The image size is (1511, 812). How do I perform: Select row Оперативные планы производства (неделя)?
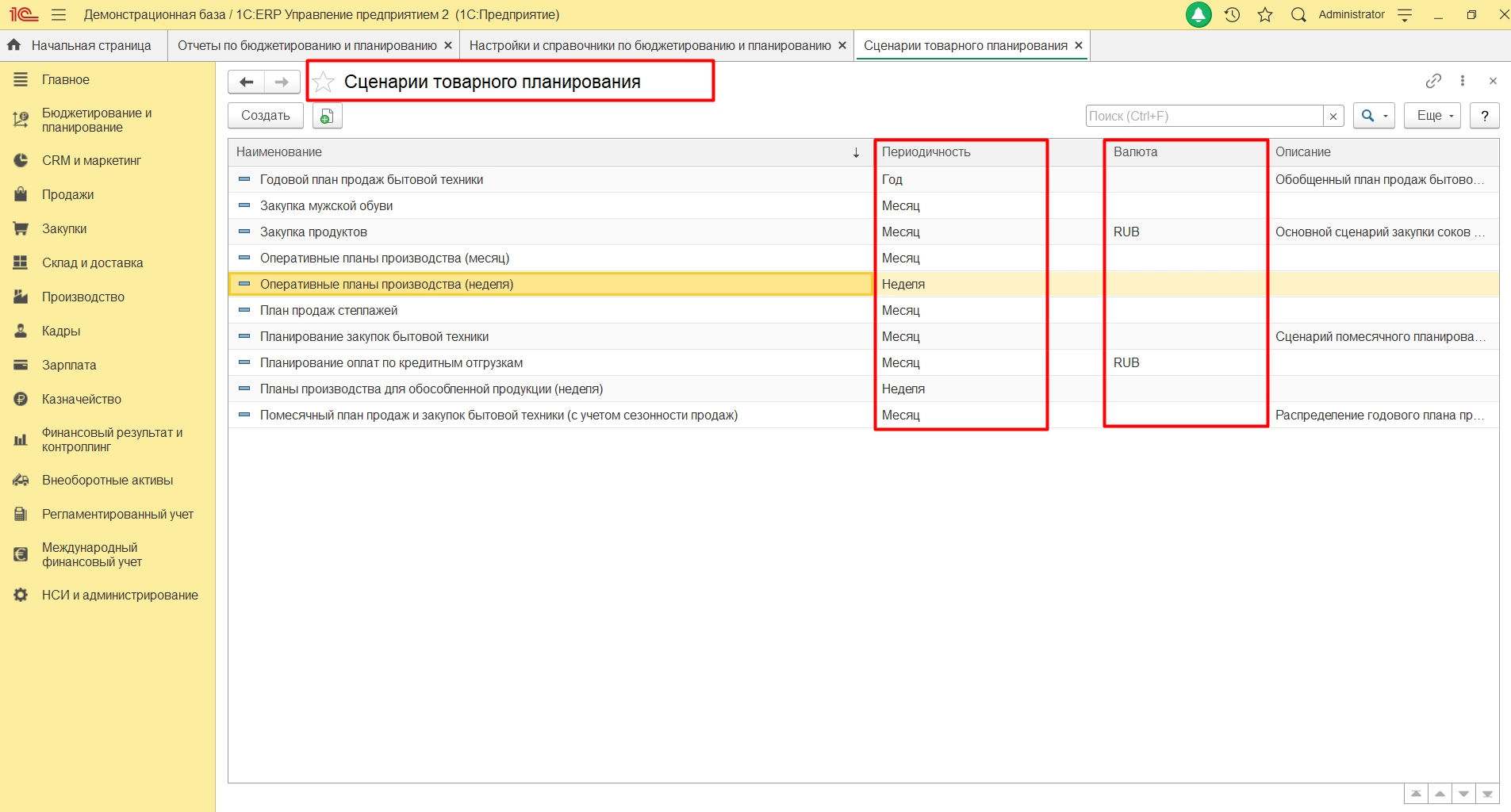click(864, 284)
